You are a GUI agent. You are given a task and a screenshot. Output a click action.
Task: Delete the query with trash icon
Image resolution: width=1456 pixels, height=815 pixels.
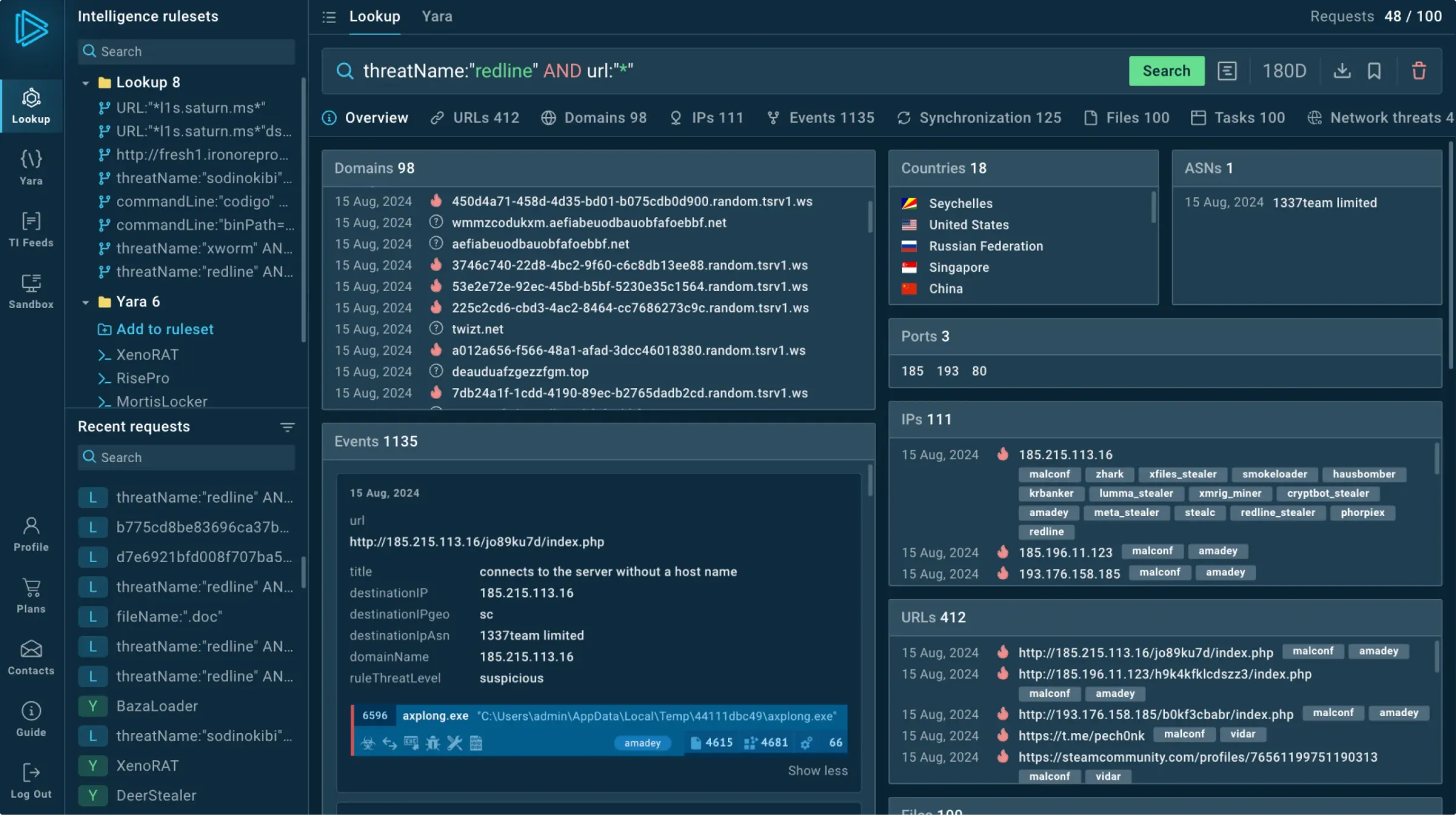pos(1418,71)
